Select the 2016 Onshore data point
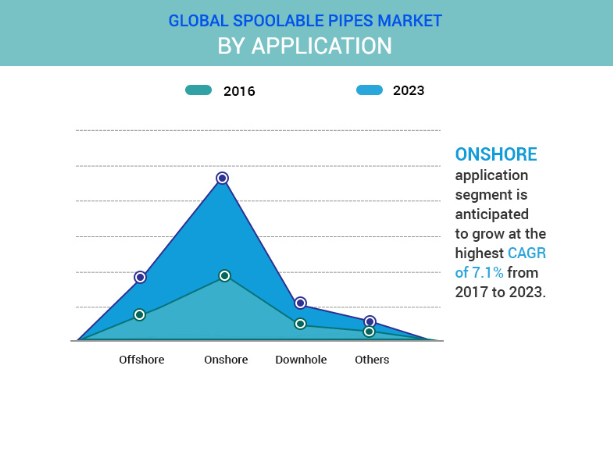613x462 pixels. pyautogui.click(x=225, y=276)
